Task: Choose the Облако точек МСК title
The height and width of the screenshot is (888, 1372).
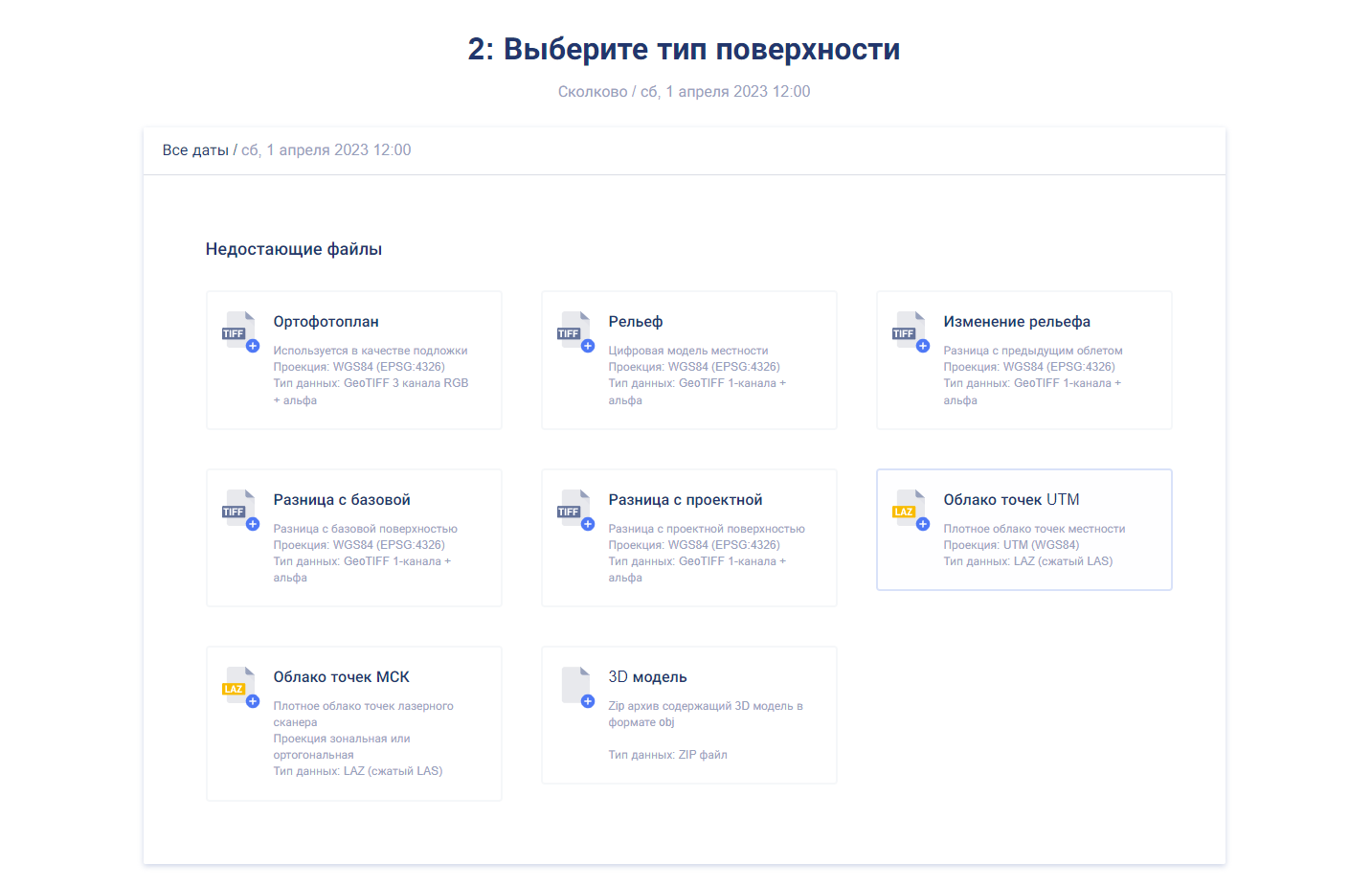Action: pyautogui.click(x=342, y=677)
